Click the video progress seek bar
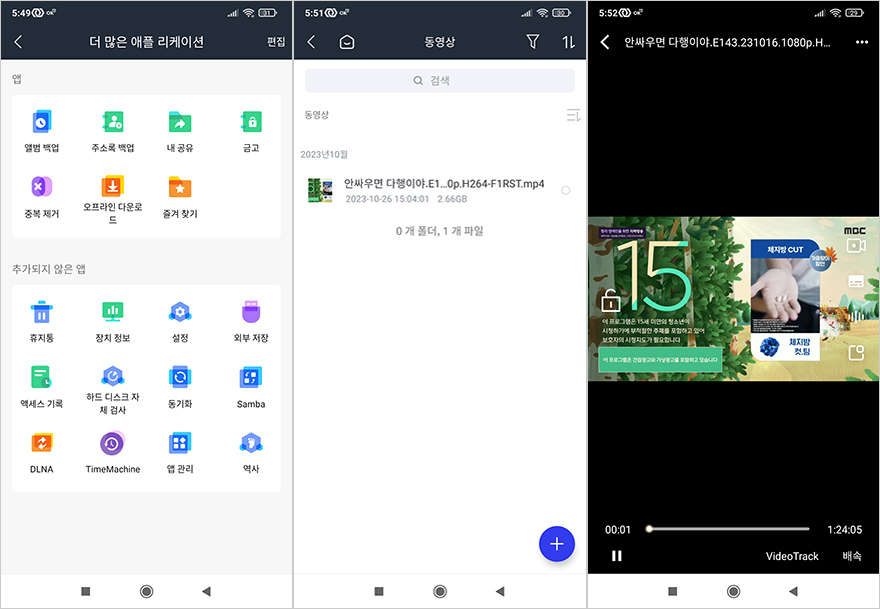Screen dimensions: 880x609 (x=728, y=529)
